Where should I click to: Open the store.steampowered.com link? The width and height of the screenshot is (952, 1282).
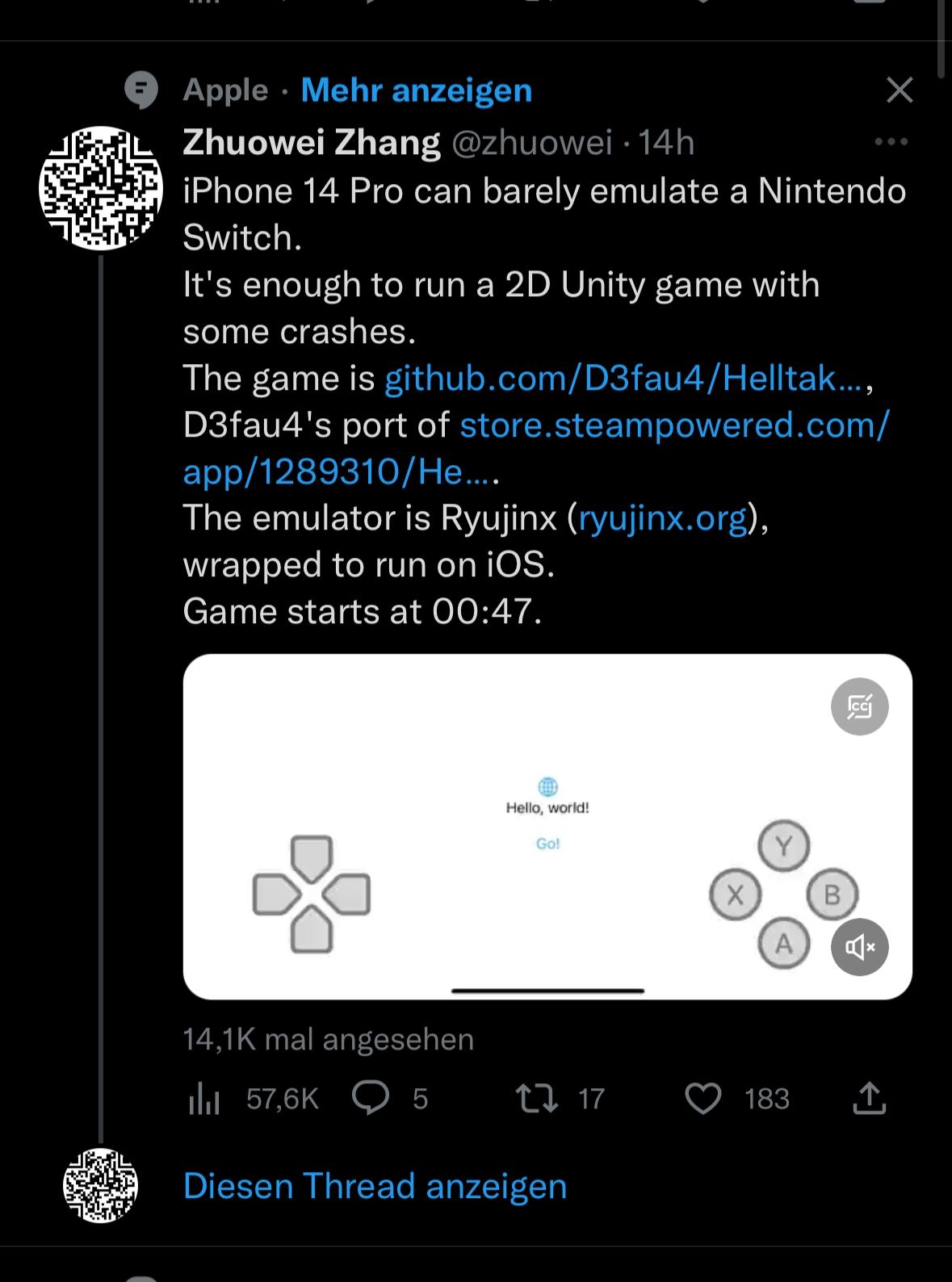[674, 425]
